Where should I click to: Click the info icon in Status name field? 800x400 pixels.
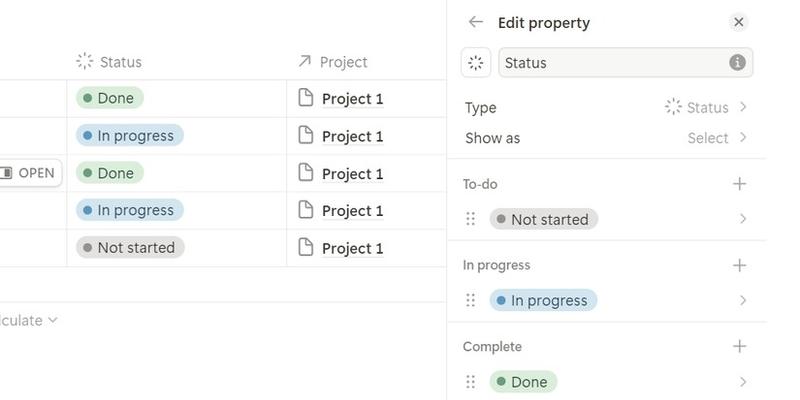pyautogui.click(x=737, y=62)
